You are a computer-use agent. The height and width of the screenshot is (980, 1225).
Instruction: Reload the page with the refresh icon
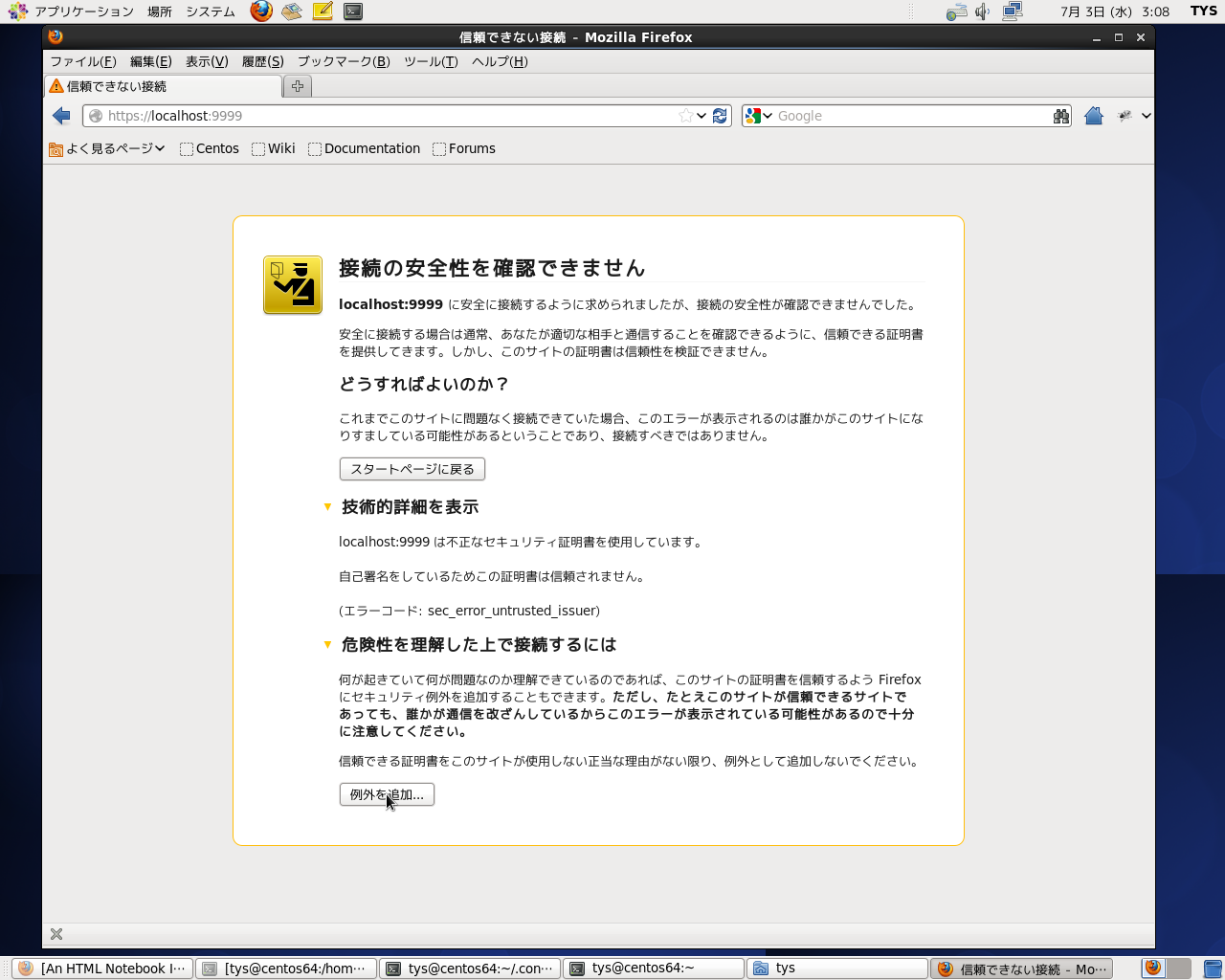coord(721,116)
